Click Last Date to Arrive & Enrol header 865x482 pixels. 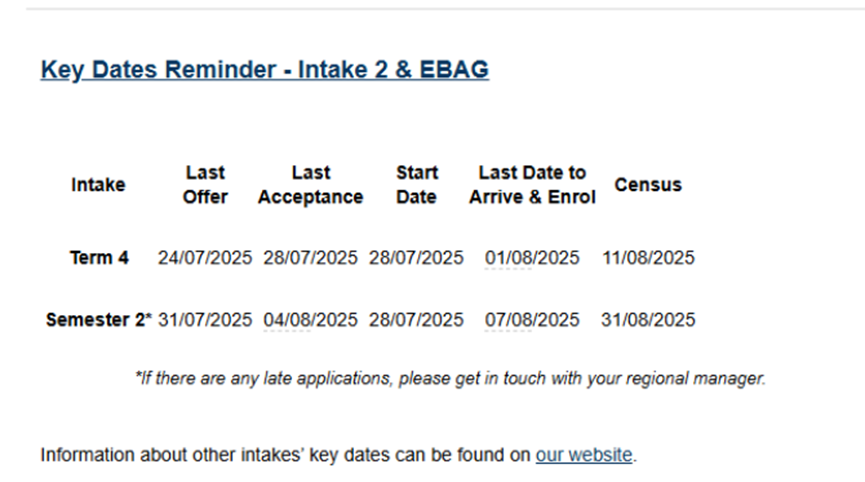532,185
